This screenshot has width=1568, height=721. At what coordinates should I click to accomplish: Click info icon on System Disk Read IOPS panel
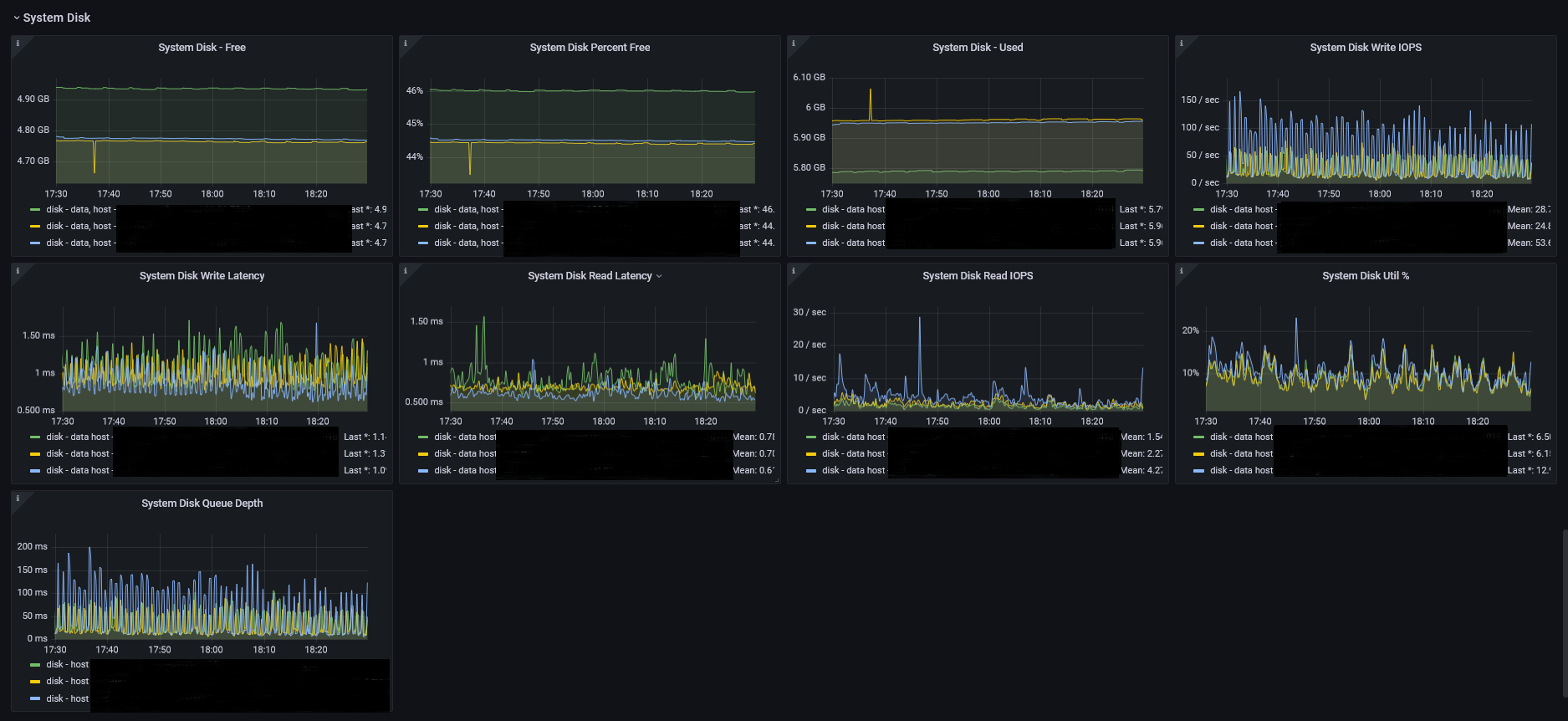[x=794, y=270]
